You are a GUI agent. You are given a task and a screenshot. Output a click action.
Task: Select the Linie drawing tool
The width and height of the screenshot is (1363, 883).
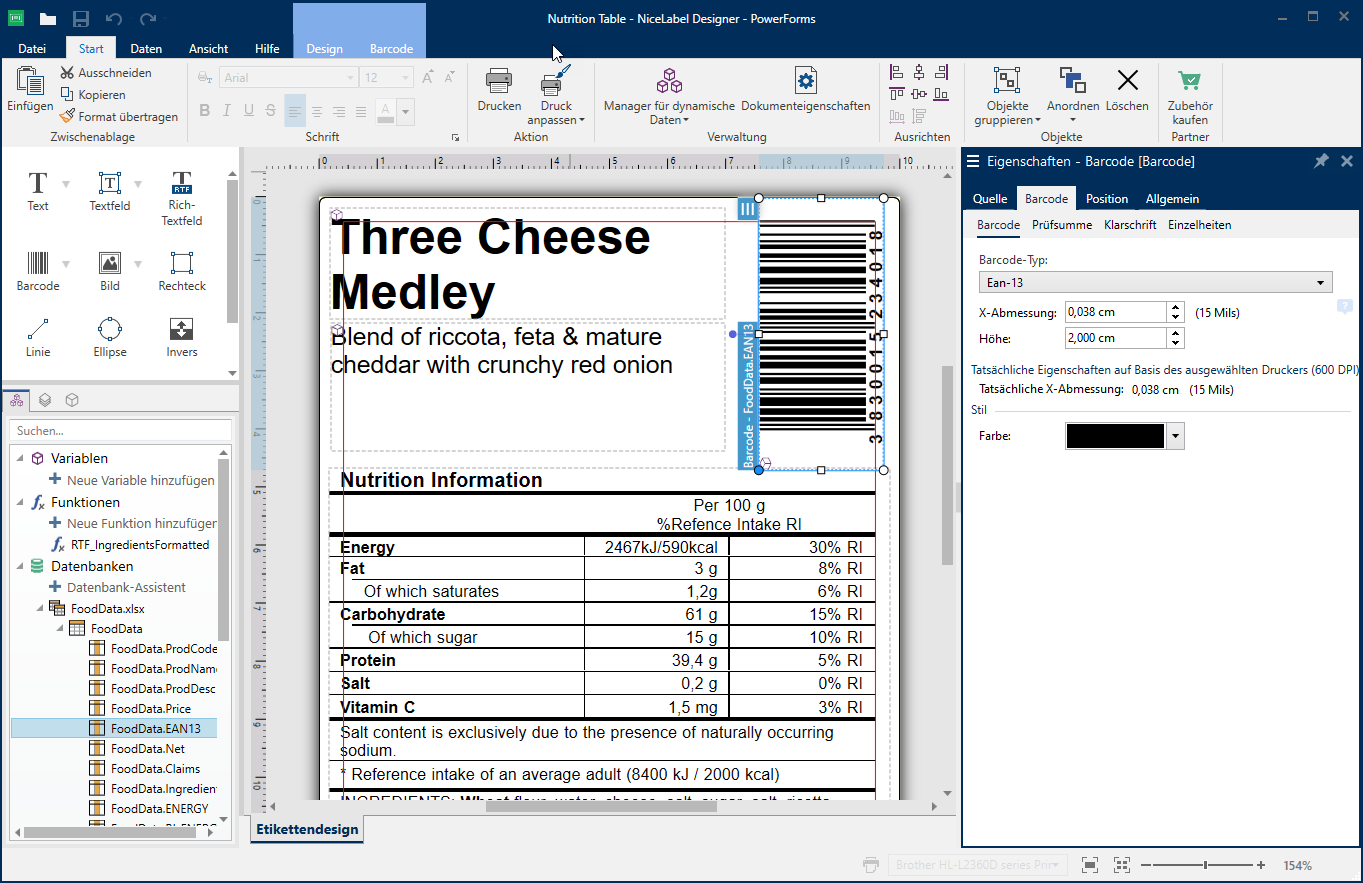point(38,336)
